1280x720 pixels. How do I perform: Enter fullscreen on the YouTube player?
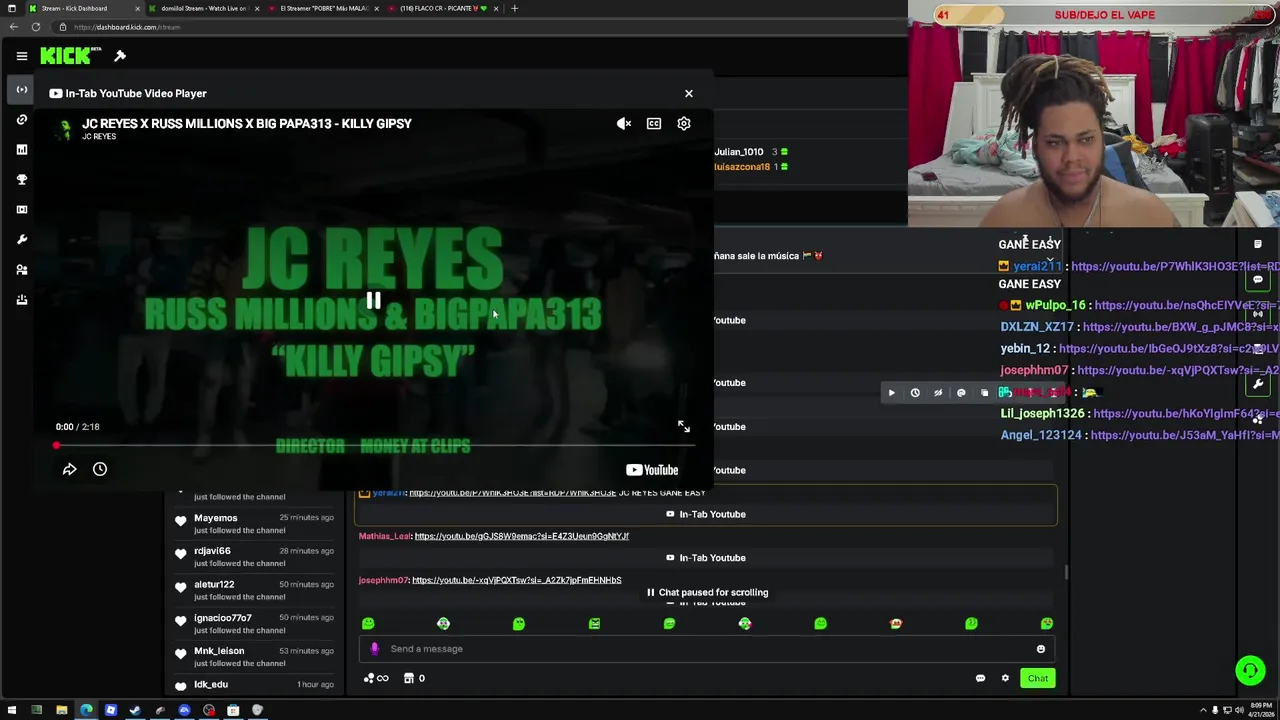(684, 427)
